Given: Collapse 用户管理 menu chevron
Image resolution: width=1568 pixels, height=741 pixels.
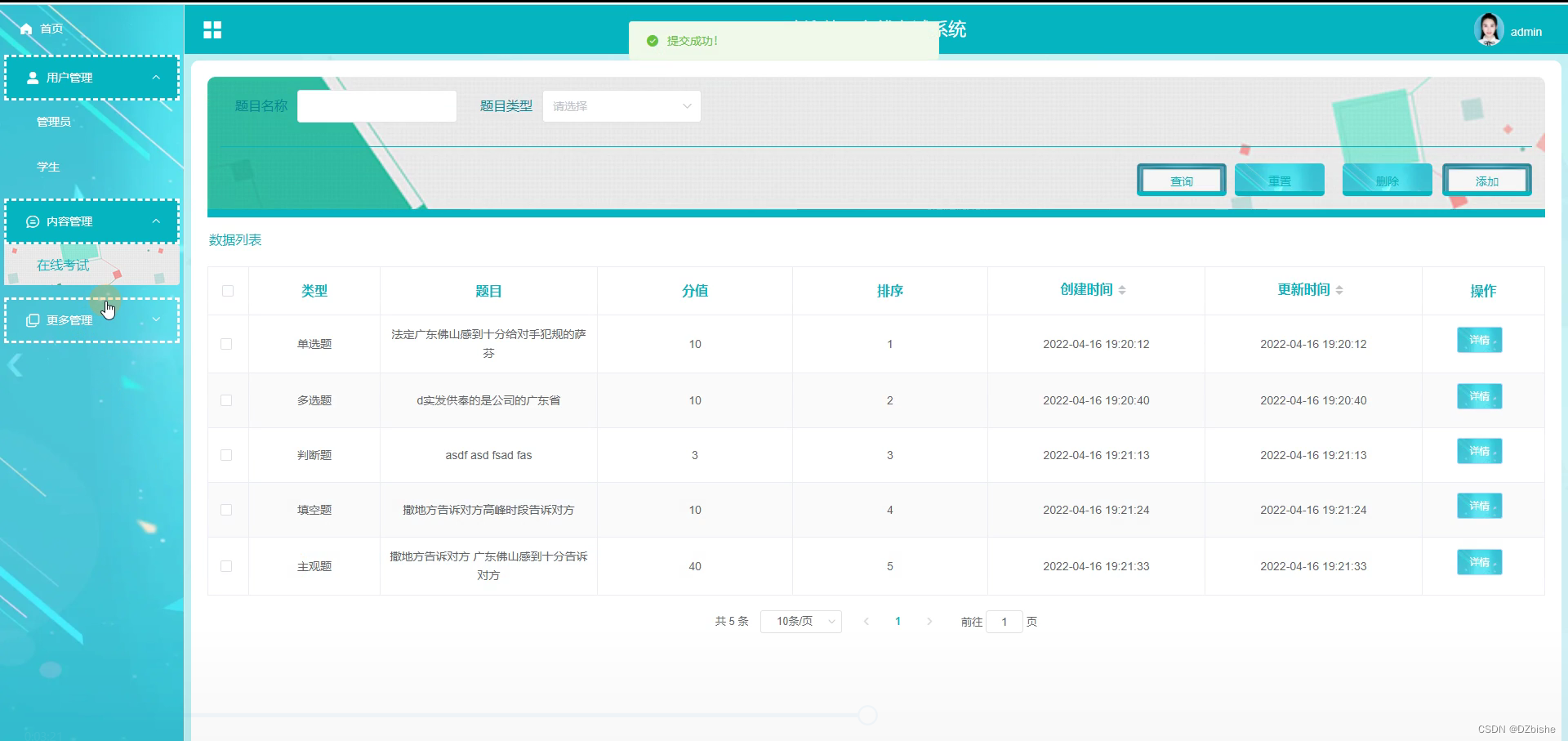Looking at the screenshot, I should (156, 78).
